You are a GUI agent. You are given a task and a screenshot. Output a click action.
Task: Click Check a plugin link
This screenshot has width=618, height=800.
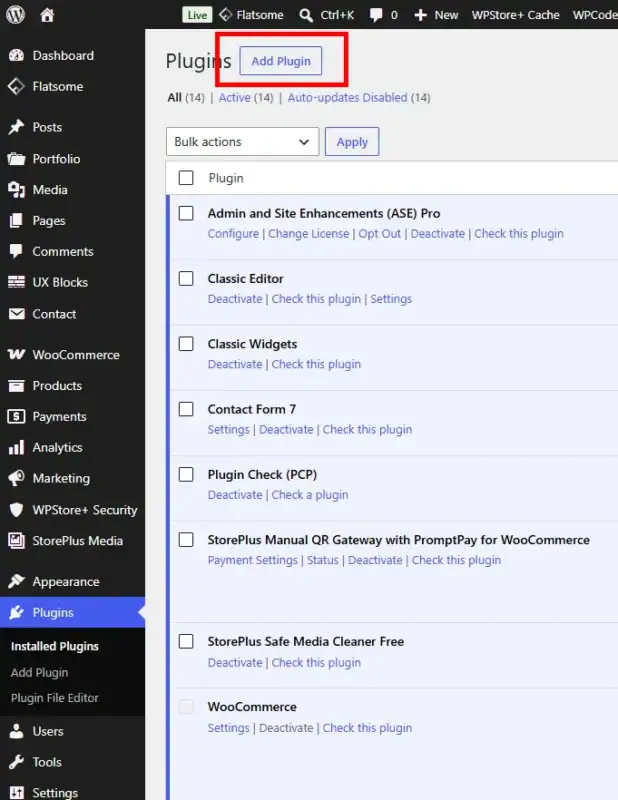310,495
